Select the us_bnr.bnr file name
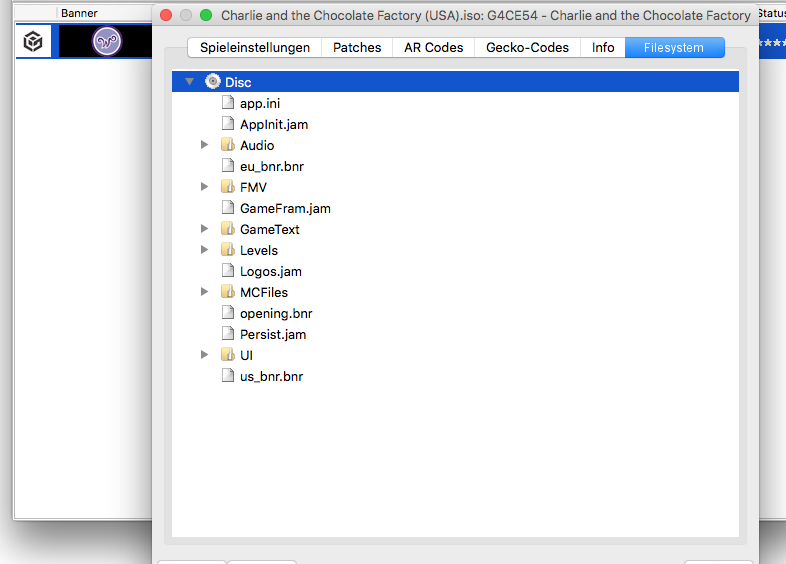 point(271,377)
